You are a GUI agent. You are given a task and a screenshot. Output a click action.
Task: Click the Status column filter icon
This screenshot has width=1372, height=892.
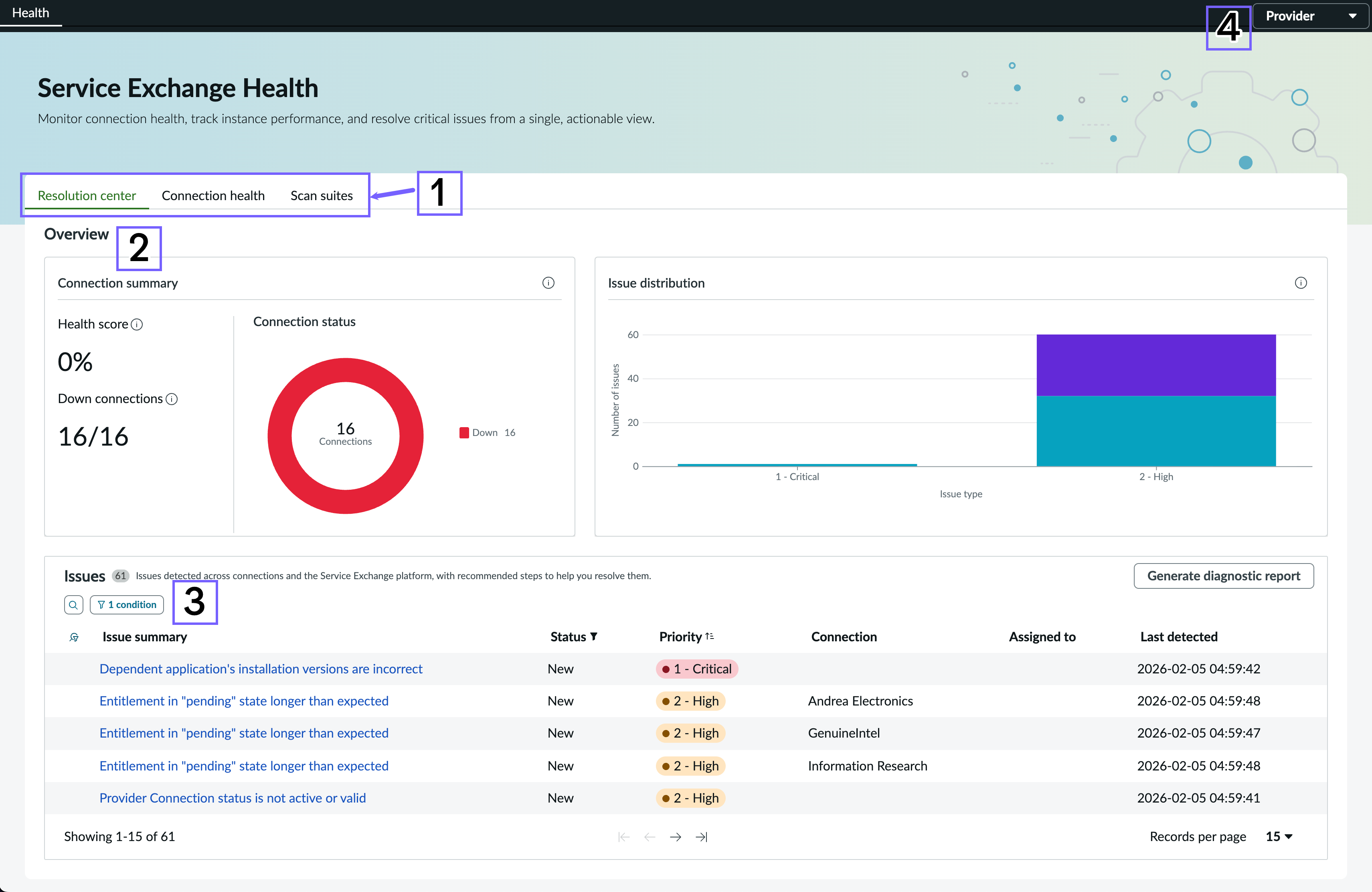point(594,637)
